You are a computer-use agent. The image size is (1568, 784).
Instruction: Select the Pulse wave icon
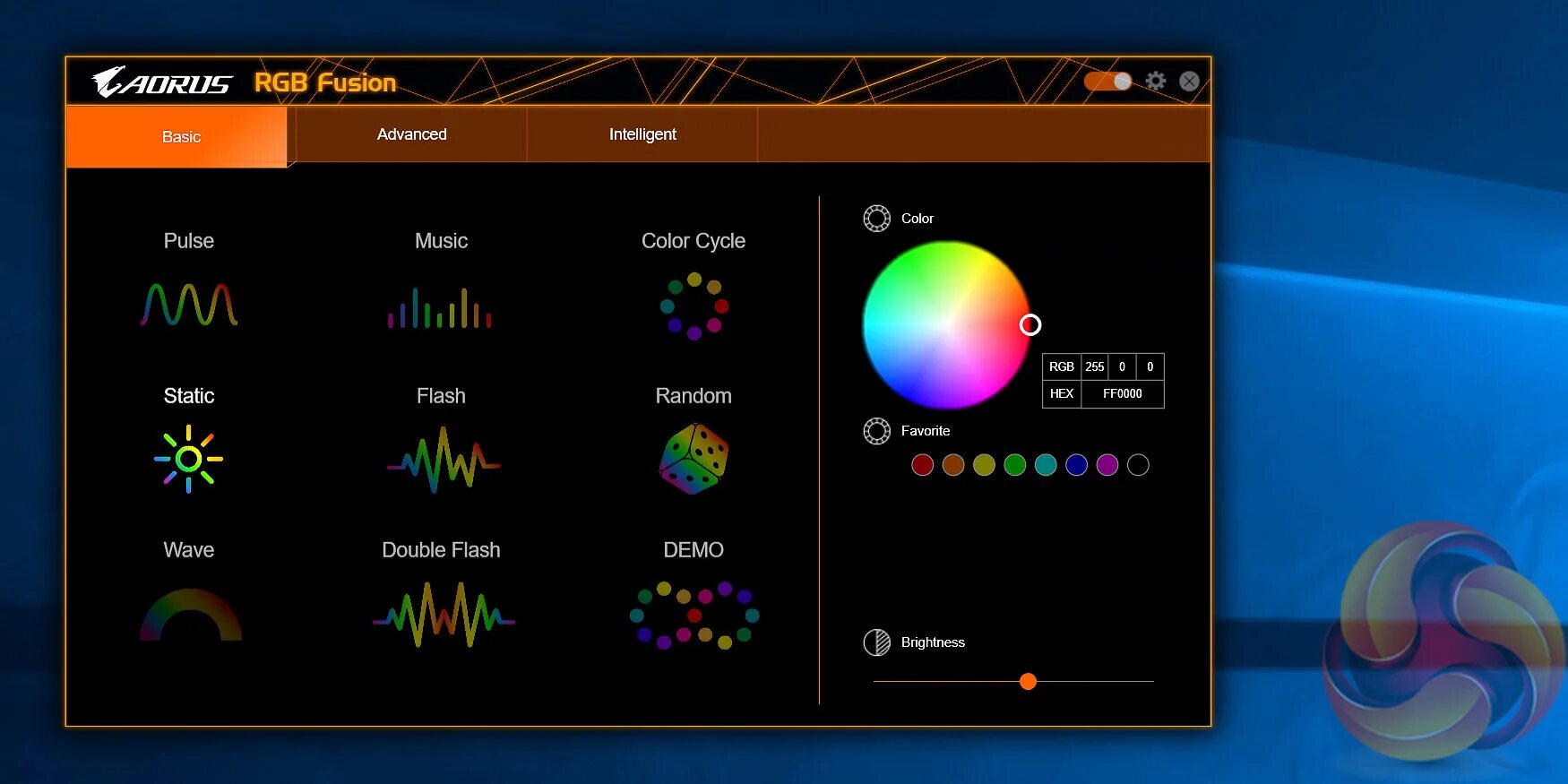[x=189, y=305]
